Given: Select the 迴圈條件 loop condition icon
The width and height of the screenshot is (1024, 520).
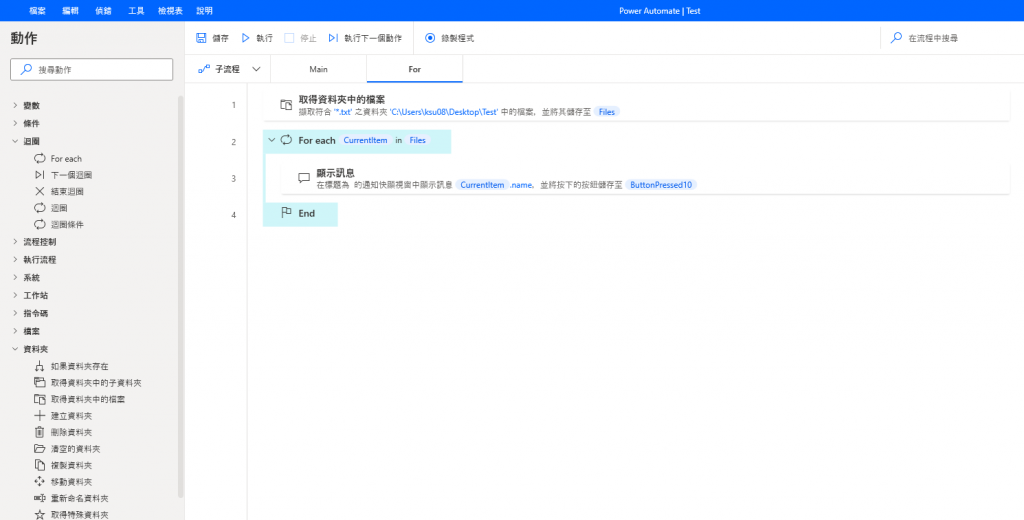Looking at the screenshot, I should 40,224.
